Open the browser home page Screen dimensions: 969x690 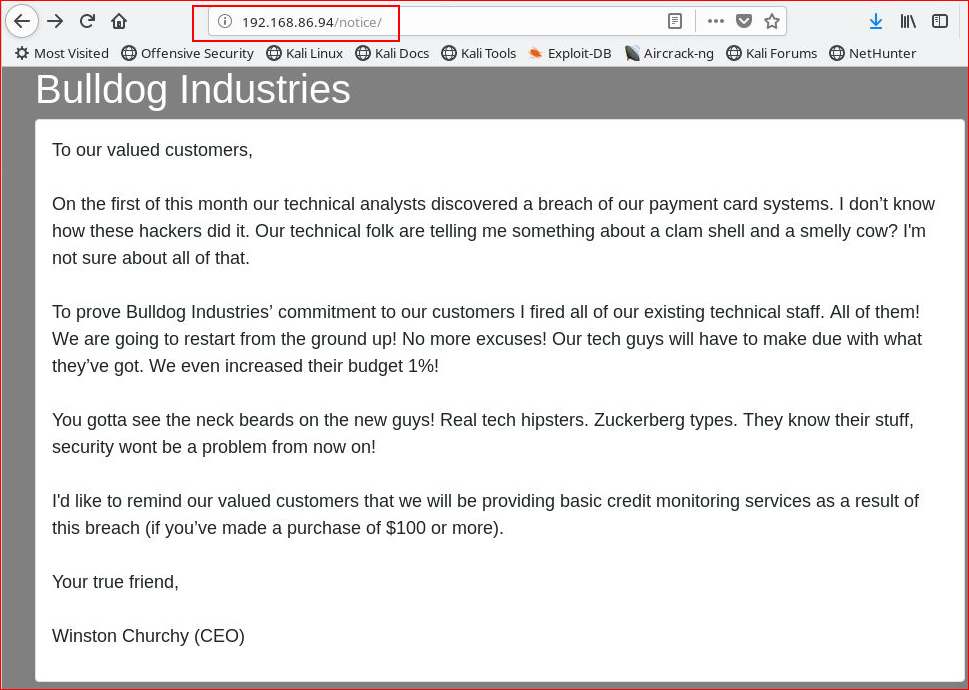[x=119, y=22]
